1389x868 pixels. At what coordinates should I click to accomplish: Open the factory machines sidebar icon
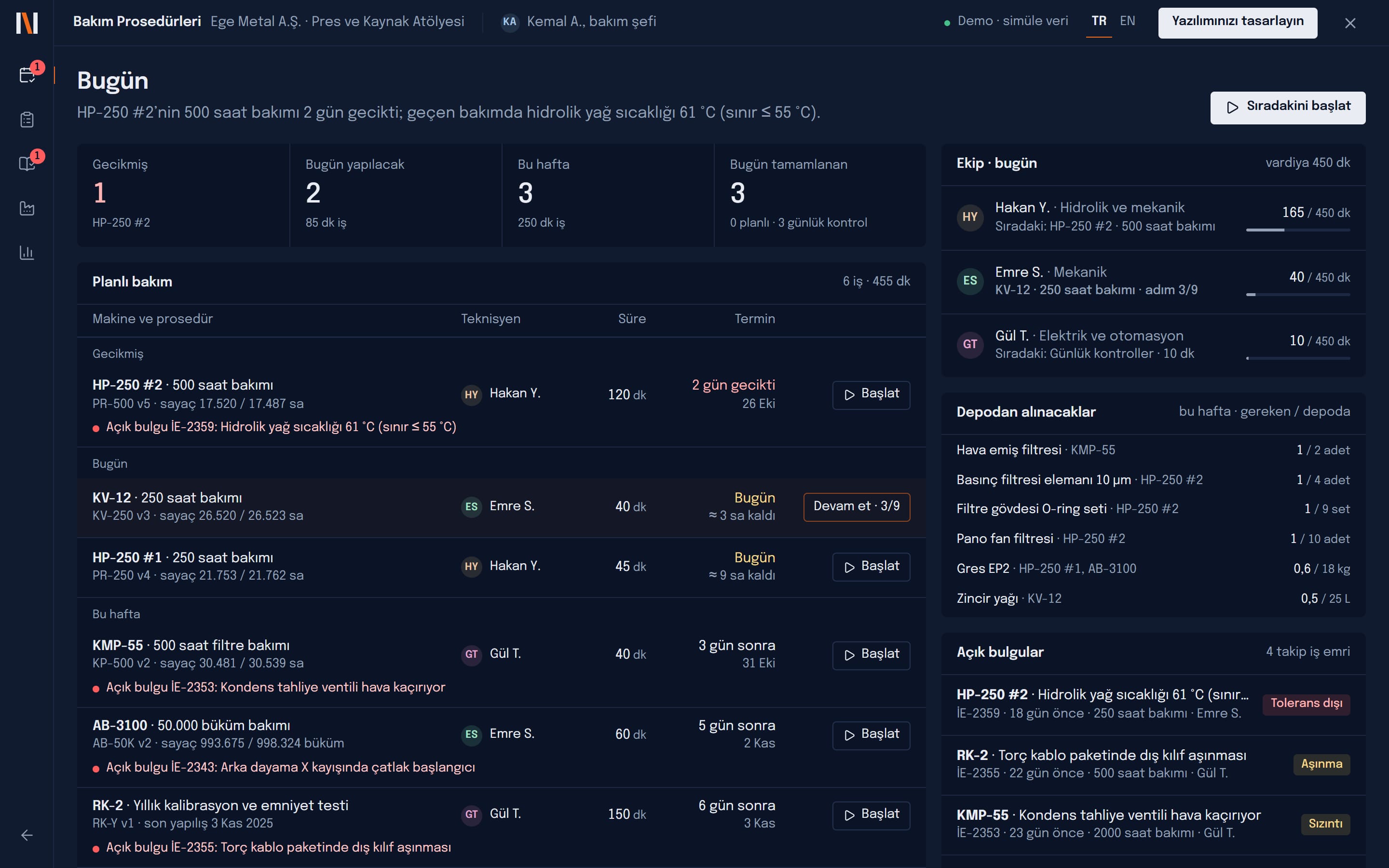click(27, 208)
